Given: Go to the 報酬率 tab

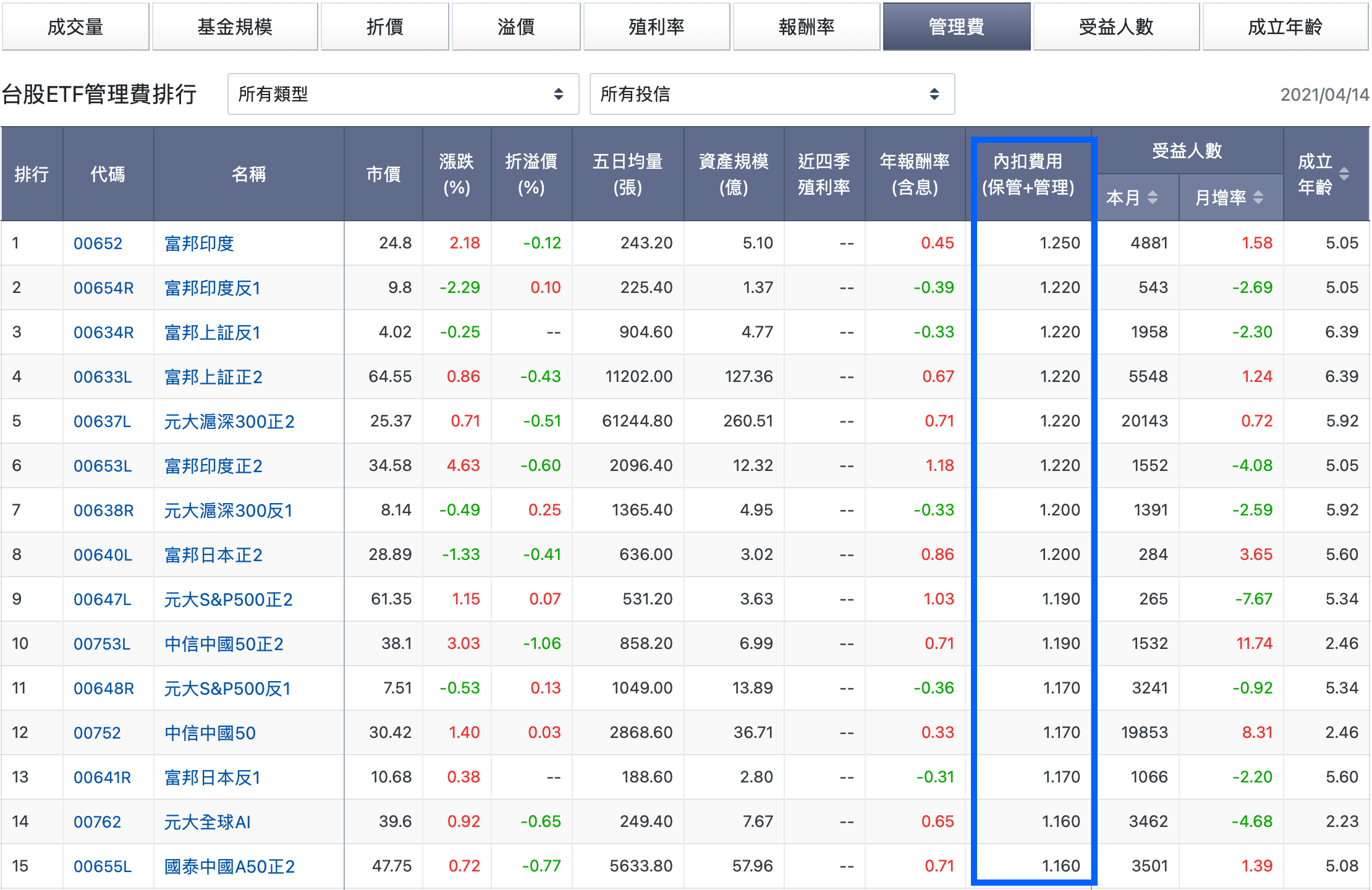Looking at the screenshot, I should click(x=807, y=27).
